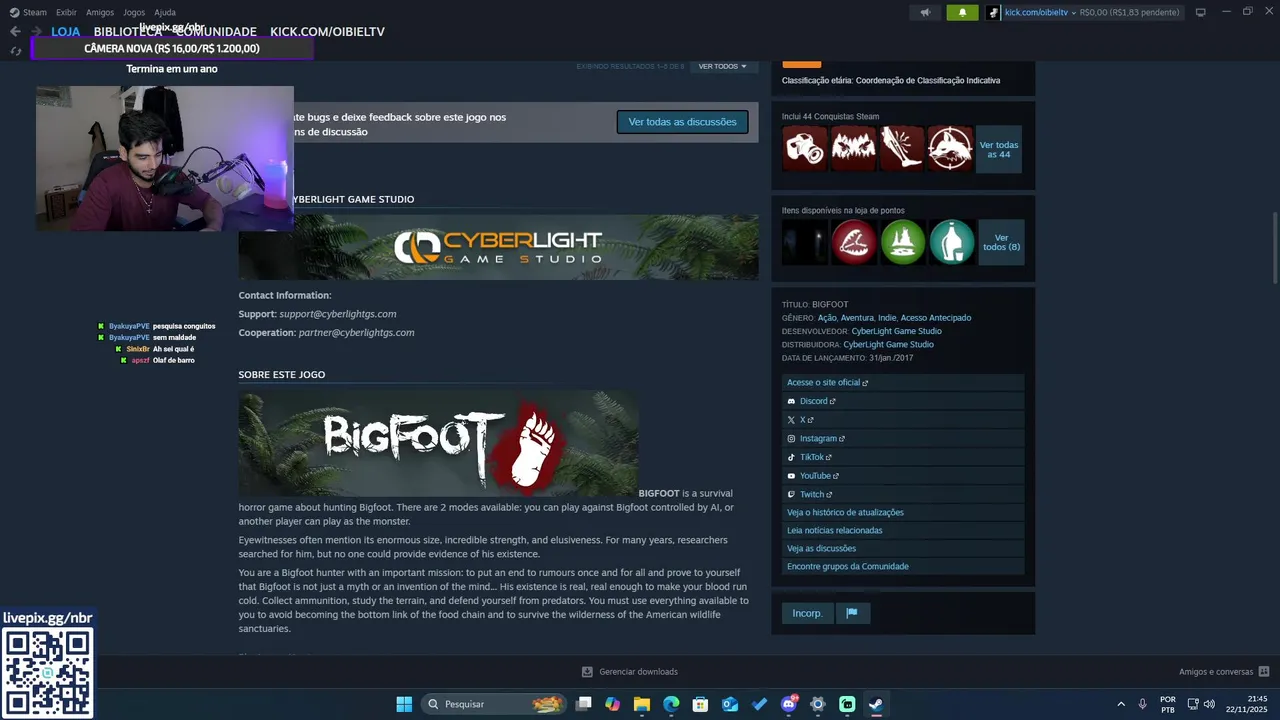Click the Indie genre link
Screen dimensions: 1280x720
887,318
